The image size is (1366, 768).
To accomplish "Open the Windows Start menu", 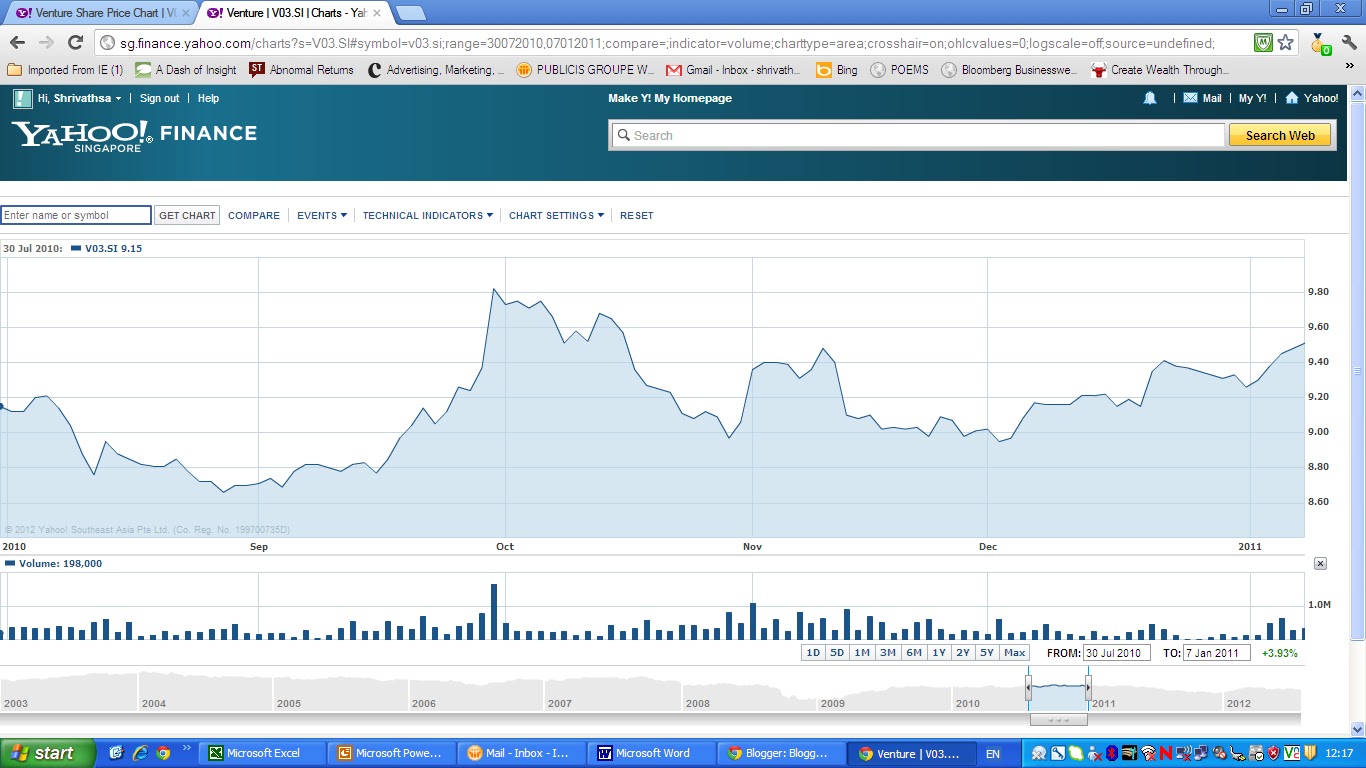I will tap(47, 753).
